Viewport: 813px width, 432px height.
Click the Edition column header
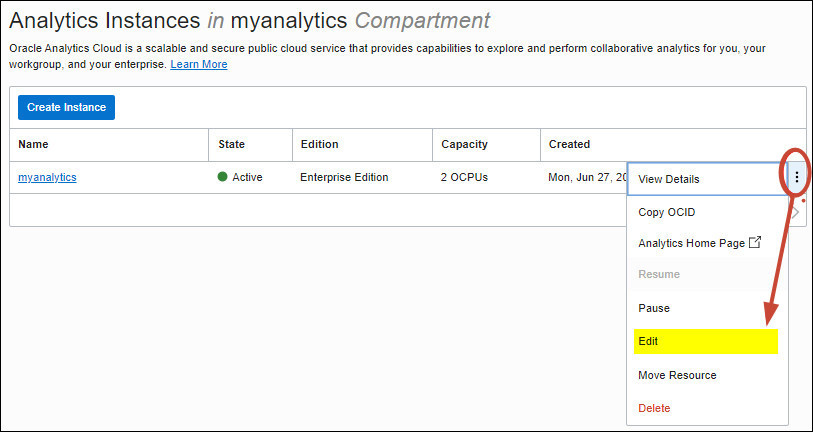coord(319,144)
